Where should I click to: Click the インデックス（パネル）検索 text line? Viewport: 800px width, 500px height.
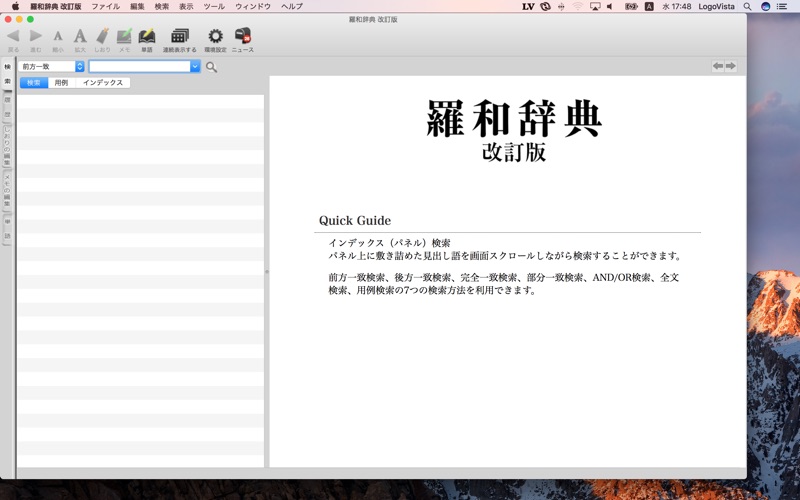coord(389,243)
